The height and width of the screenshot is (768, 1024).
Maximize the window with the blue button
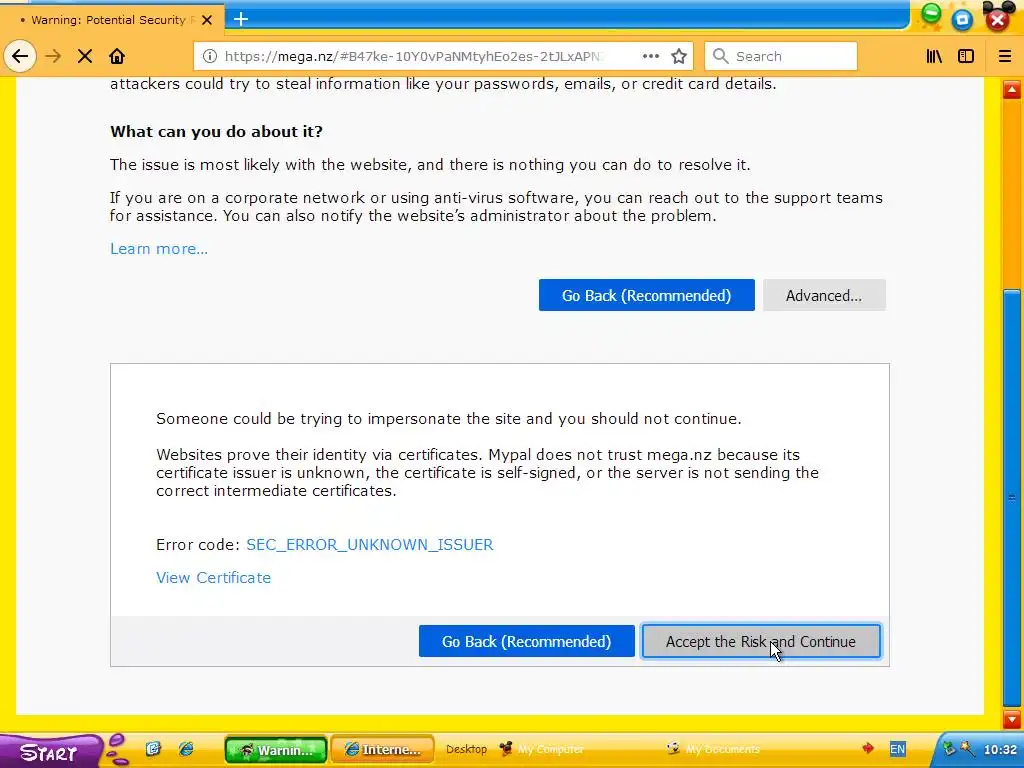[x=963, y=20]
